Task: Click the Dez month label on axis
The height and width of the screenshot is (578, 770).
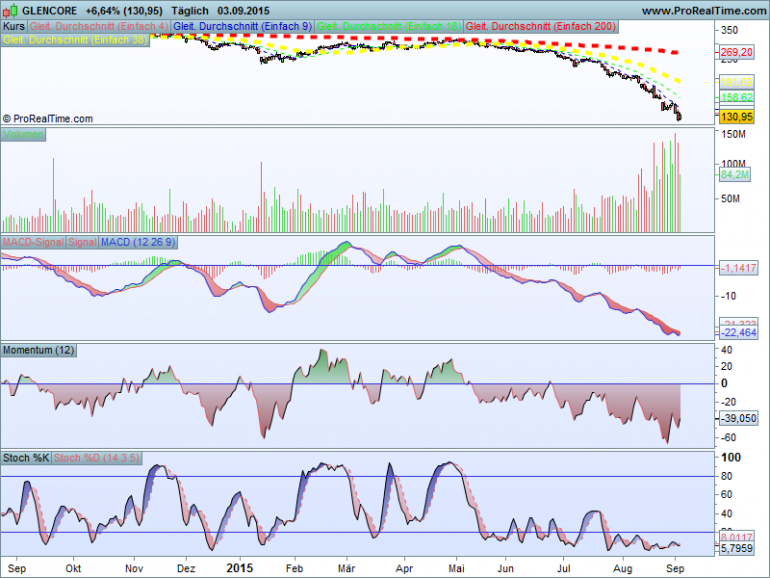Action: point(186,569)
